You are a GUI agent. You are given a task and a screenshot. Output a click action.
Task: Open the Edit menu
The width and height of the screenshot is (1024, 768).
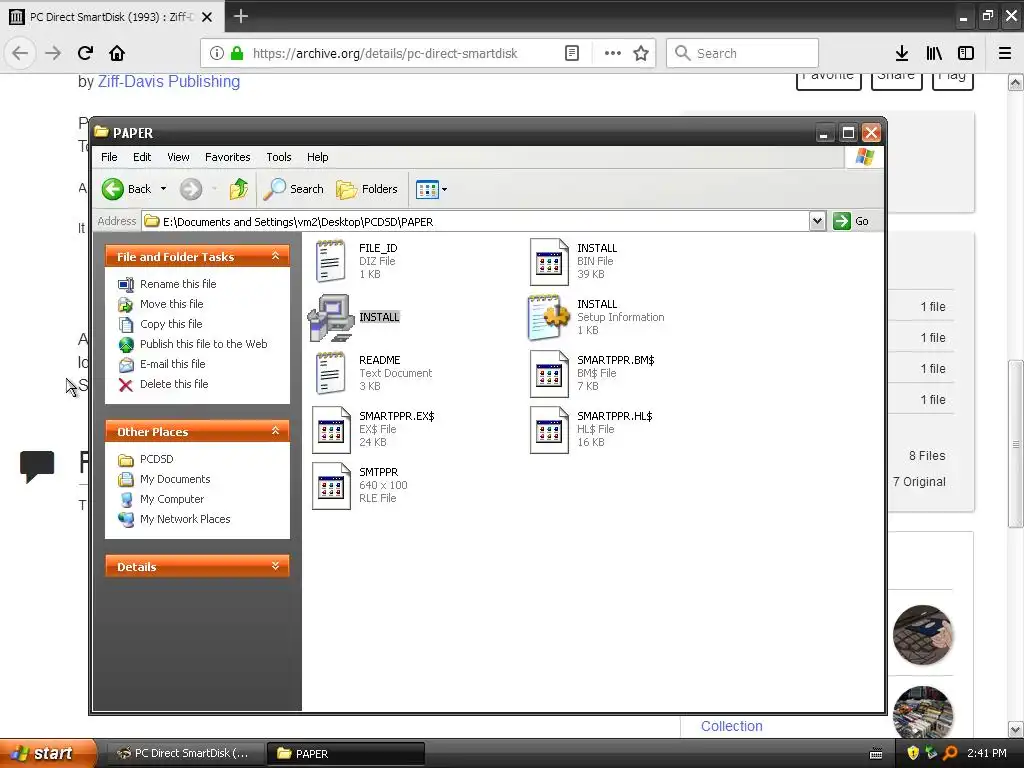(x=142, y=157)
